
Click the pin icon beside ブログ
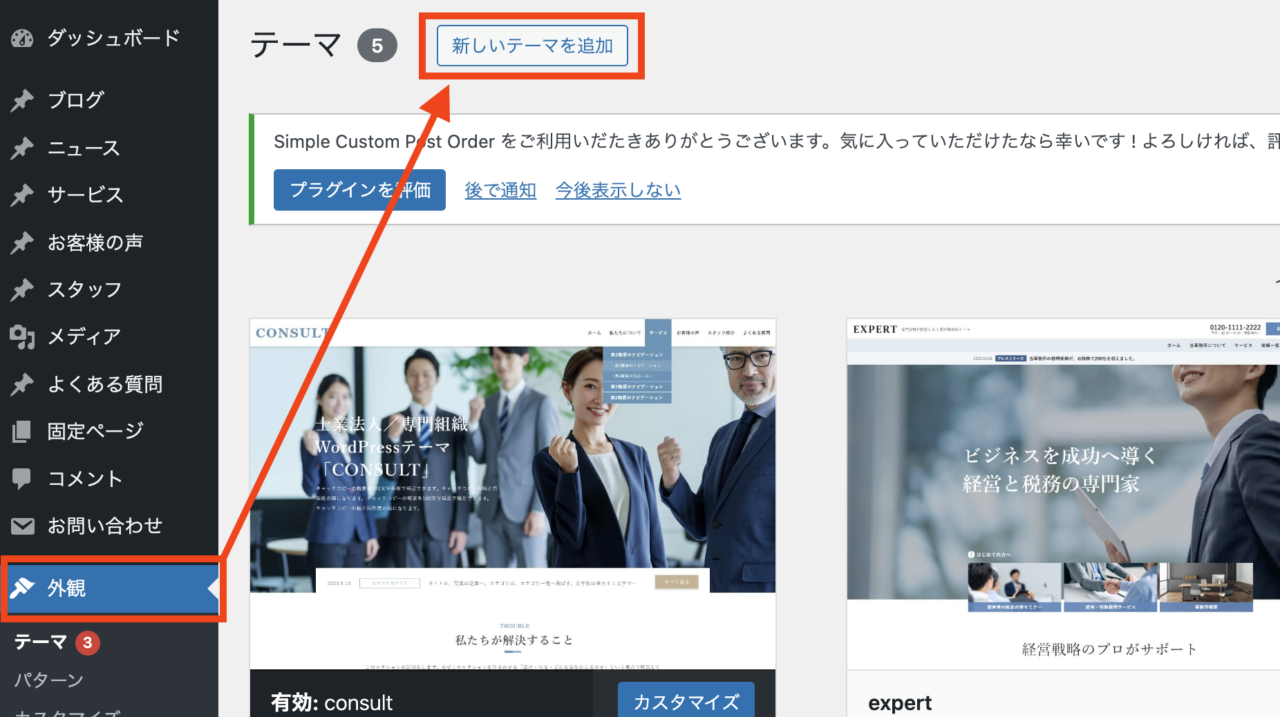point(22,100)
